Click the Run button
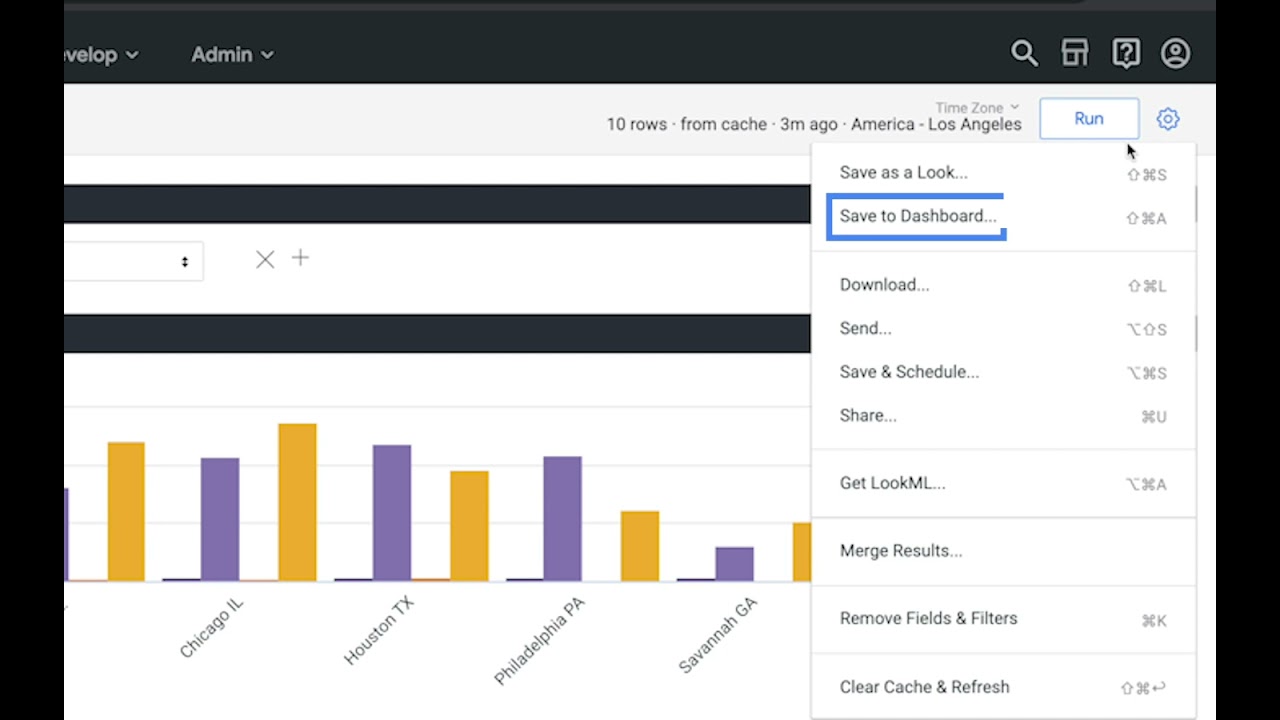Image resolution: width=1280 pixels, height=720 pixels. pyautogui.click(x=1089, y=119)
